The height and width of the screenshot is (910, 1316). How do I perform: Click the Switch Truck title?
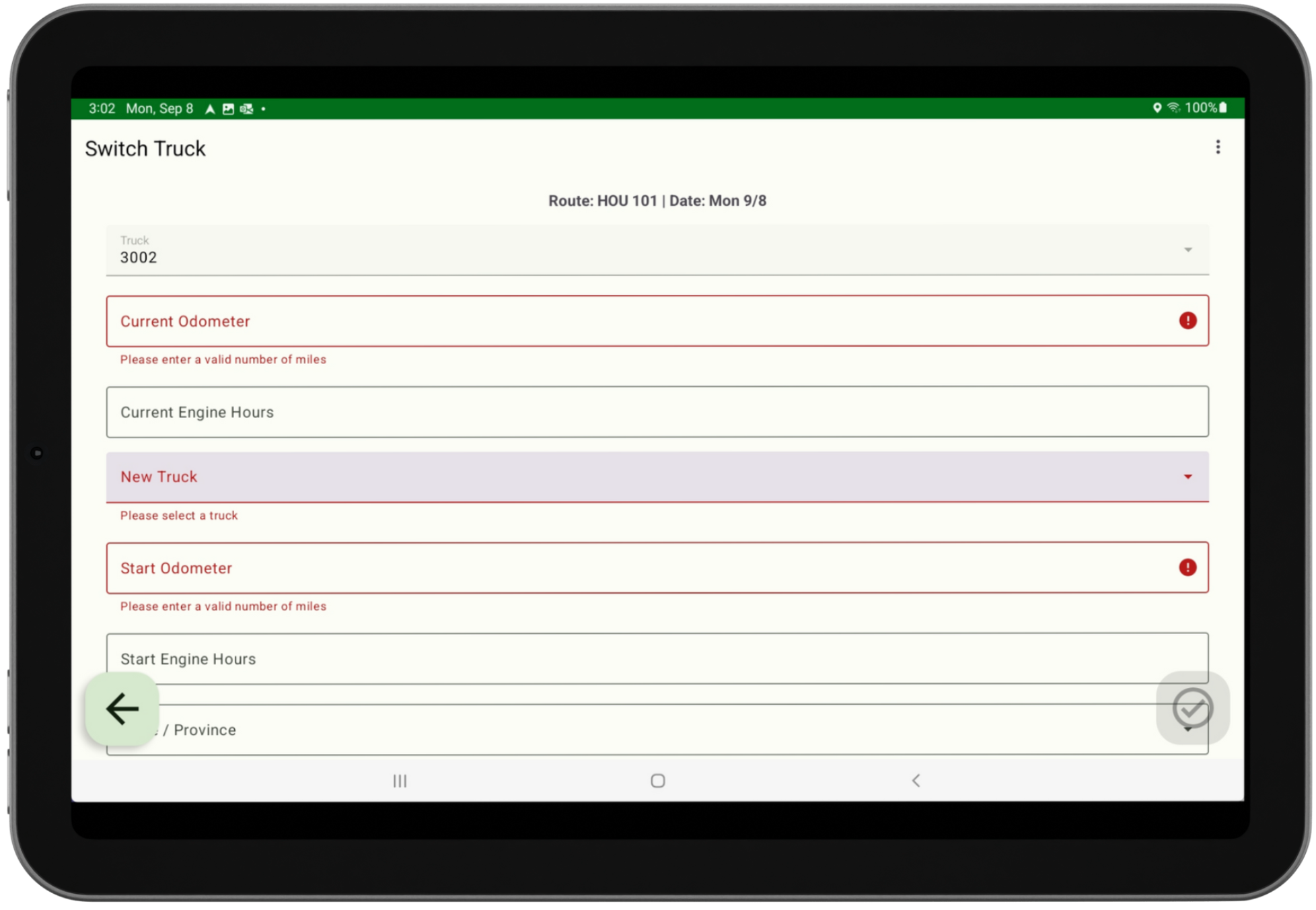145,149
